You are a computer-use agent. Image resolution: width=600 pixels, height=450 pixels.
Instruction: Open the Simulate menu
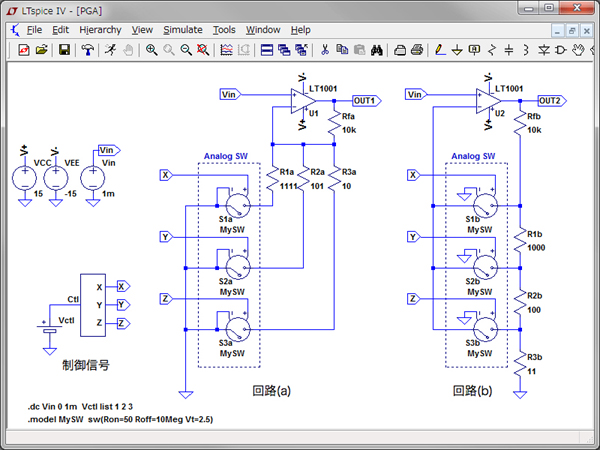[181, 30]
